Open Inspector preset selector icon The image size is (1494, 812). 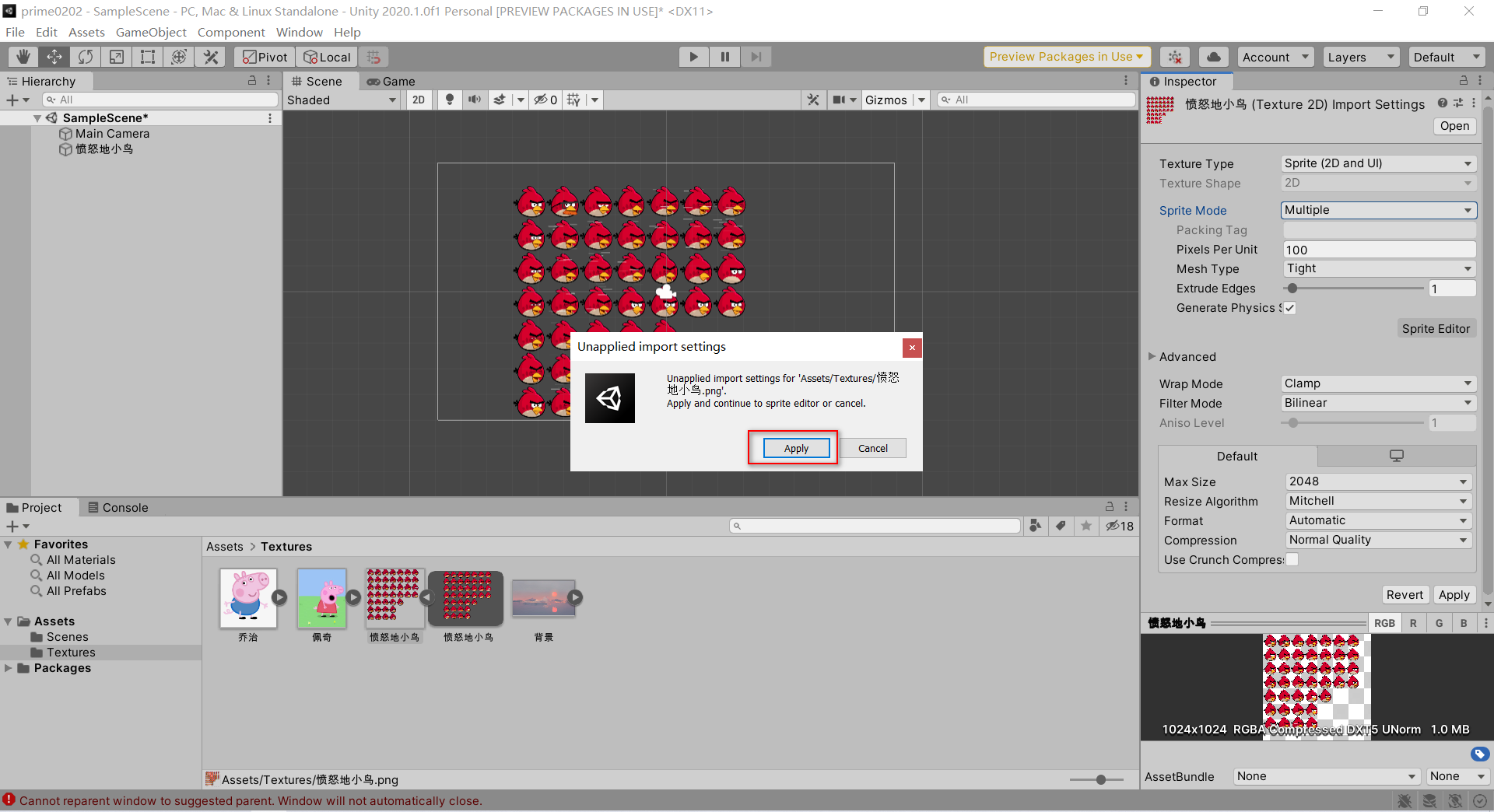[x=1457, y=103]
